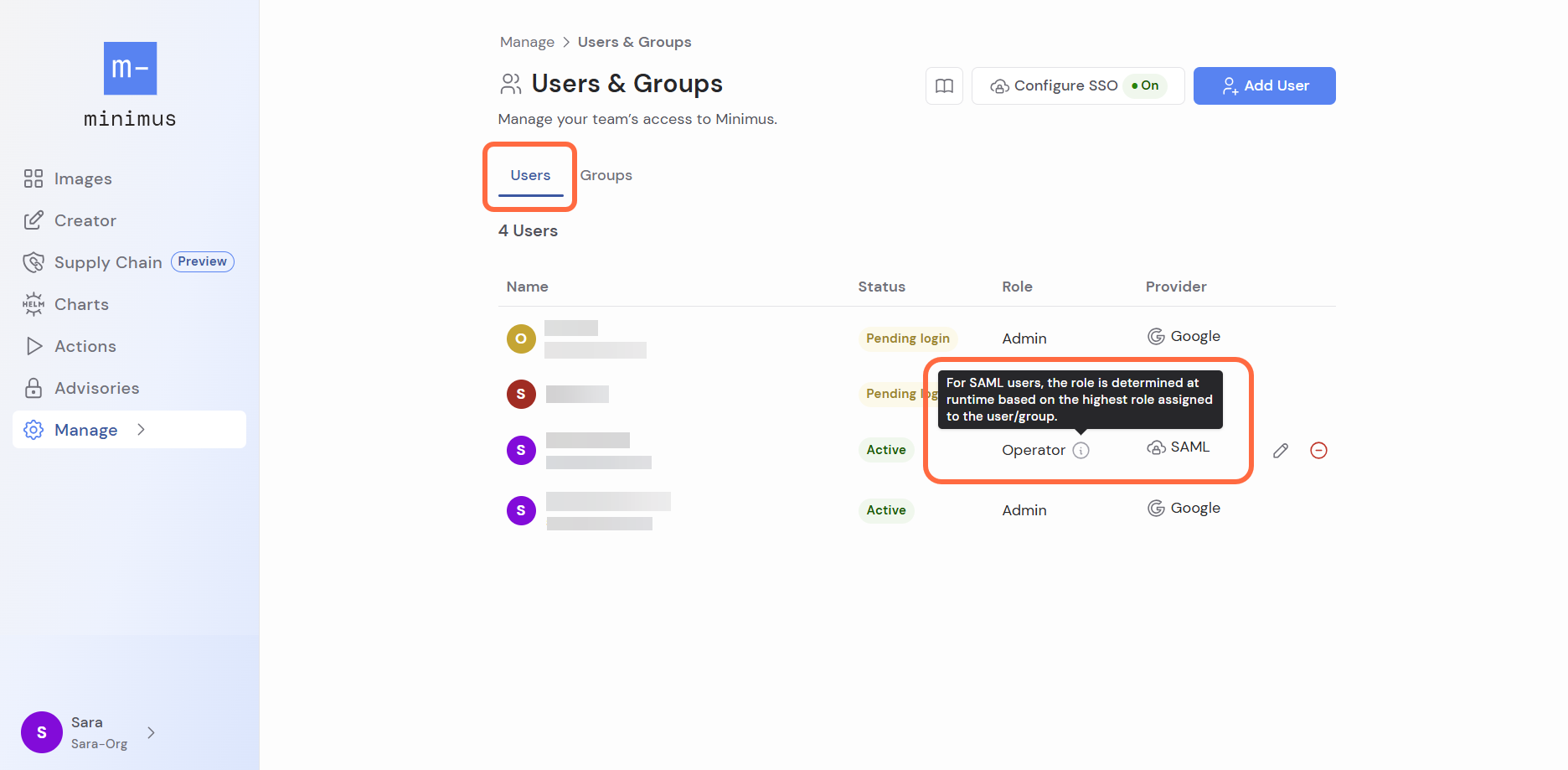Open the documentation book icon
Image resolution: width=1568 pixels, height=770 pixels.
(x=944, y=85)
